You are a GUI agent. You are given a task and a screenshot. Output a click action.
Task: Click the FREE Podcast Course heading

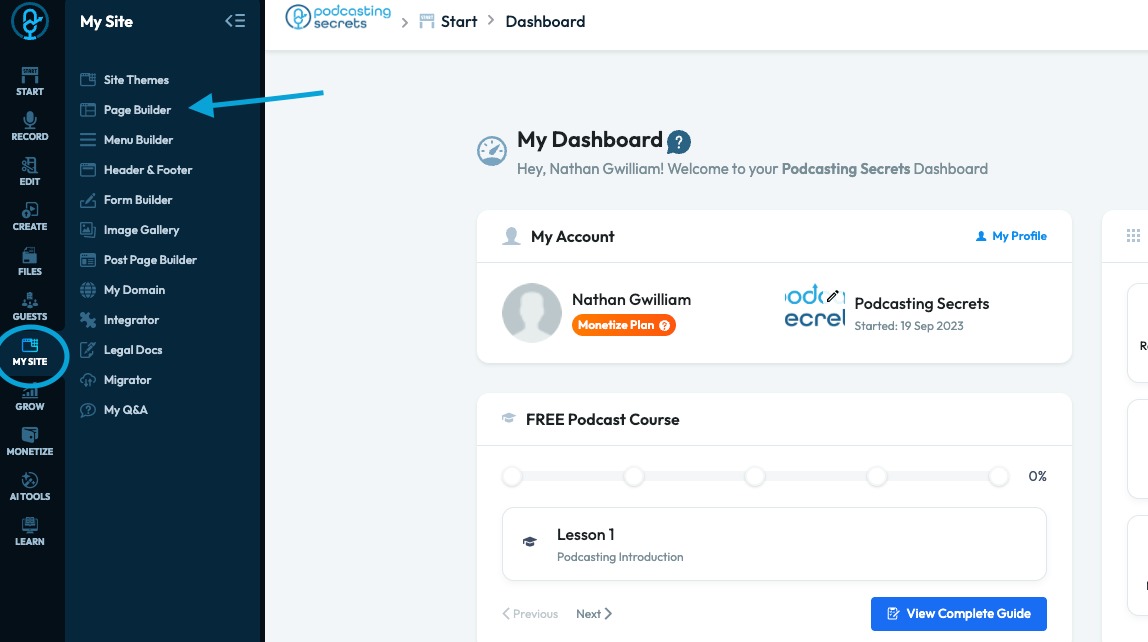click(x=603, y=419)
